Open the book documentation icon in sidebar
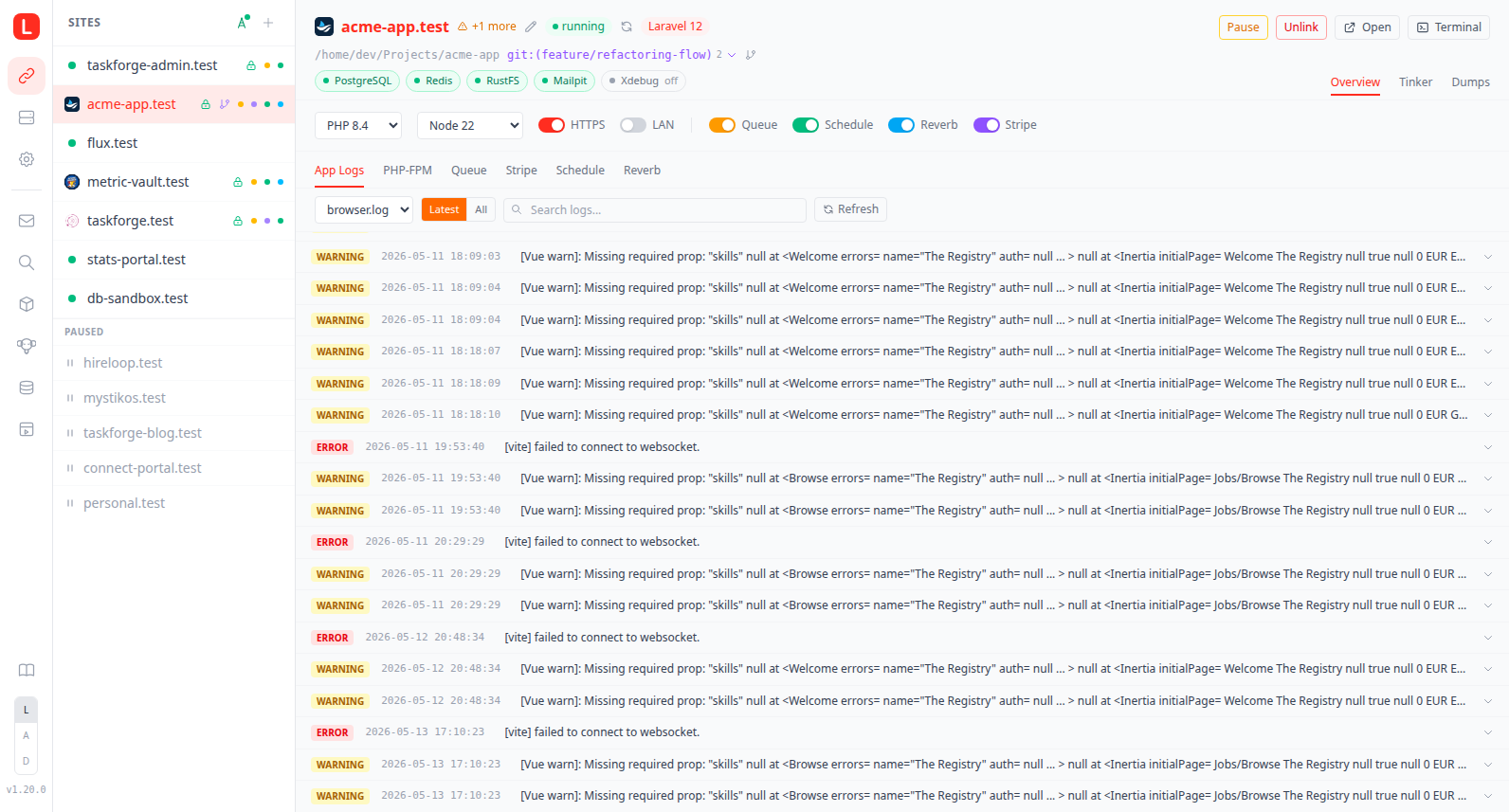Screen dimensions: 1509x812 (27, 670)
